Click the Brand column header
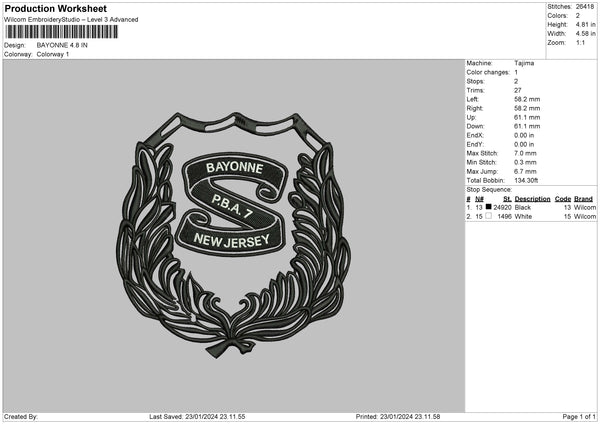Image resolution: width=600 pixels, height=424 pixels. click(583, 199)
